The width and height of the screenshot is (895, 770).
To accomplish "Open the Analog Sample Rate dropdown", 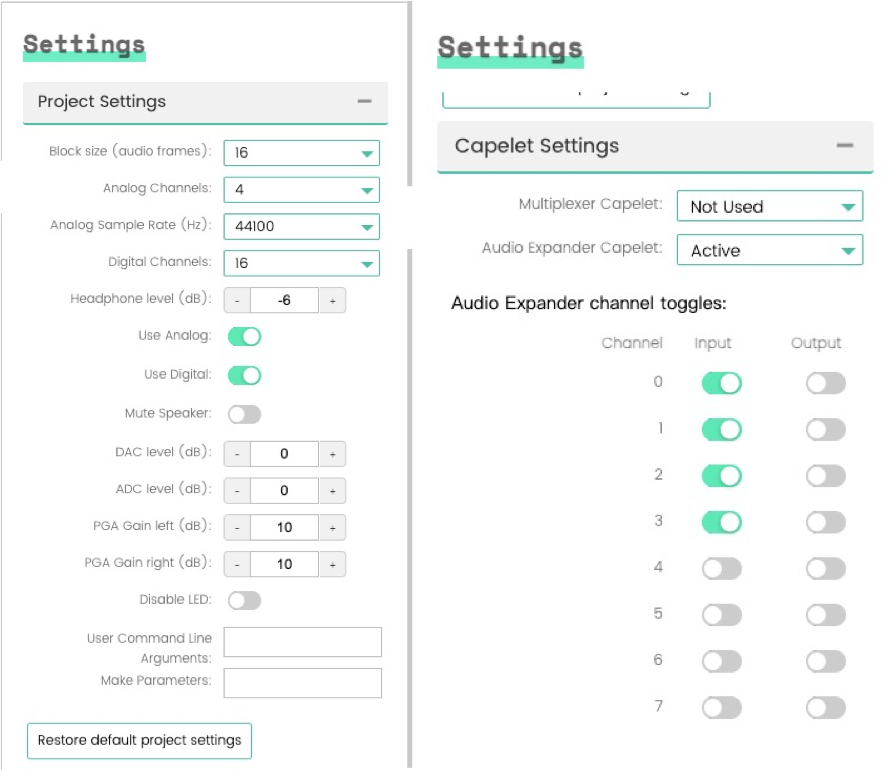I will click(x=301, y=227).
